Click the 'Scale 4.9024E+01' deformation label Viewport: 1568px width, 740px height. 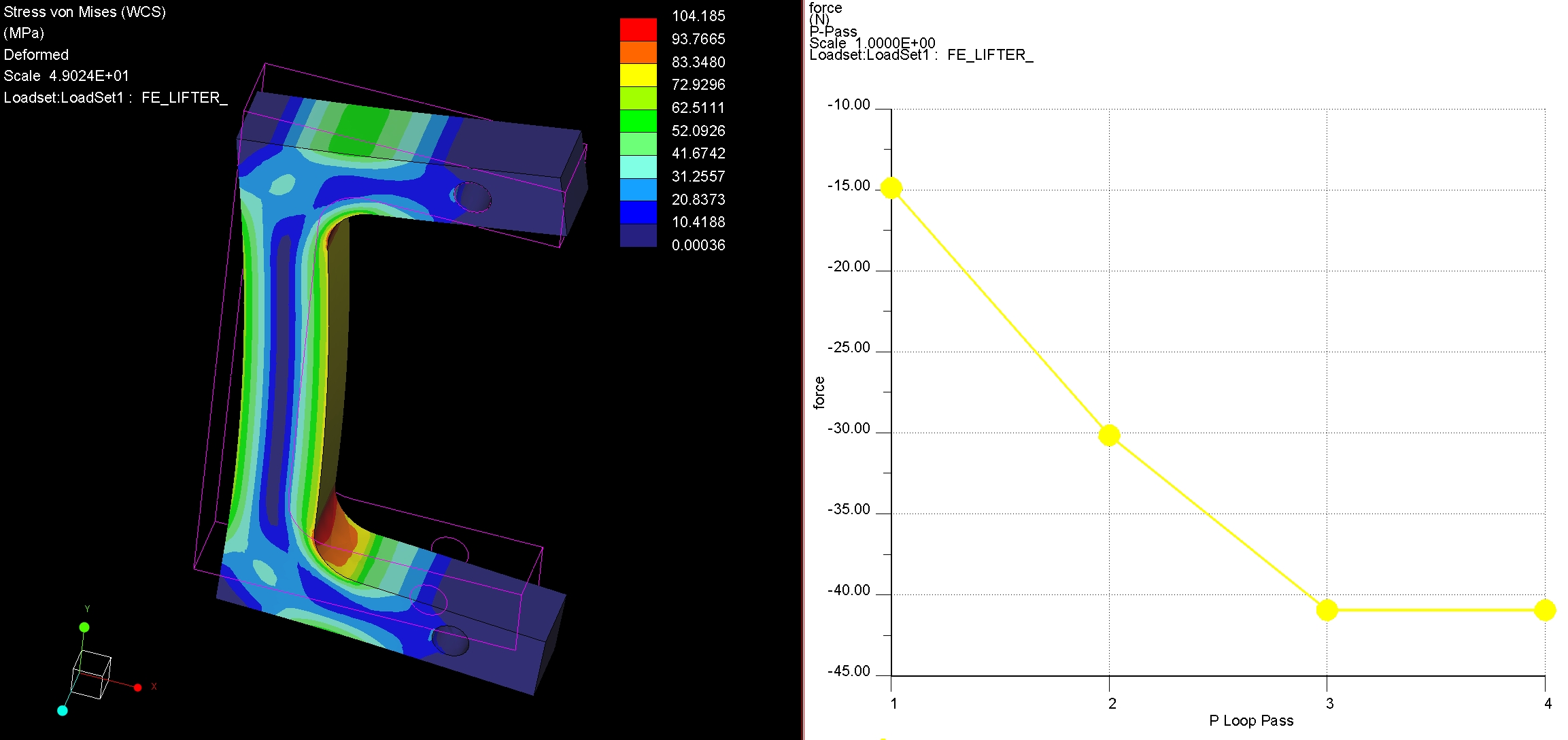pos(66,75)
